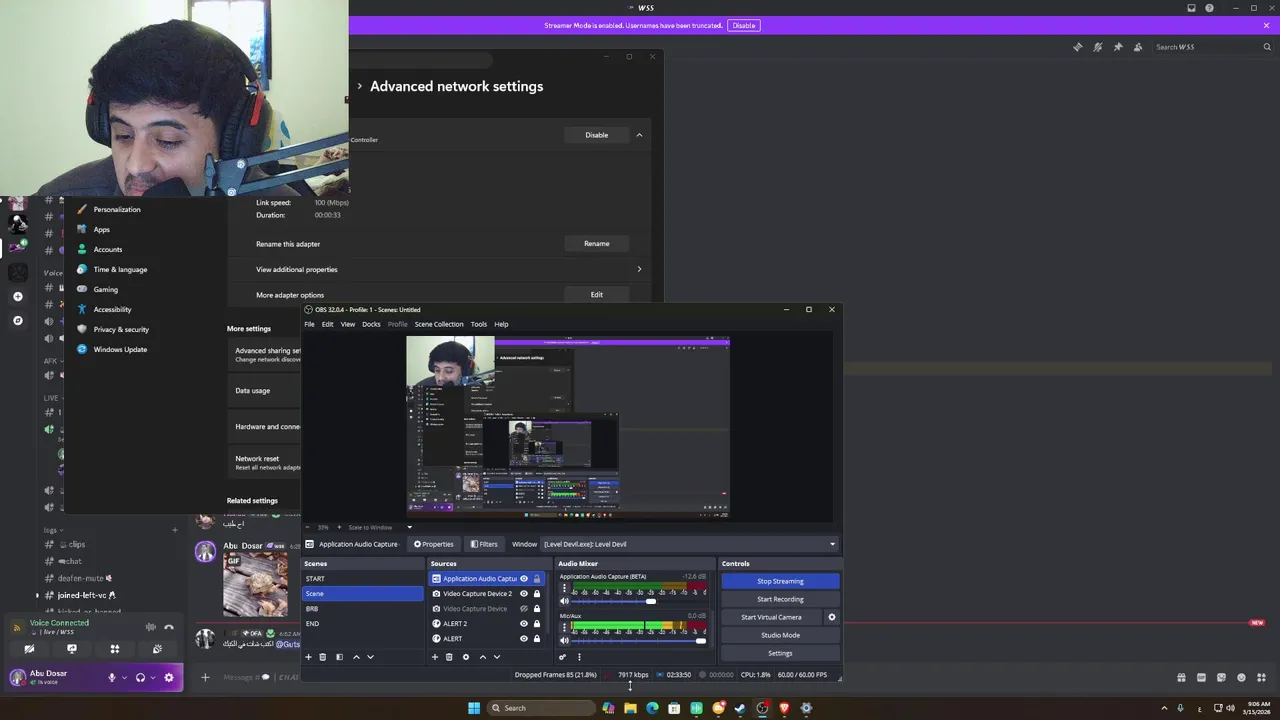The image size is (1280, 720).
Task: Toggle visibility of ALERT 2 source
Action: (x=523, y=624)
